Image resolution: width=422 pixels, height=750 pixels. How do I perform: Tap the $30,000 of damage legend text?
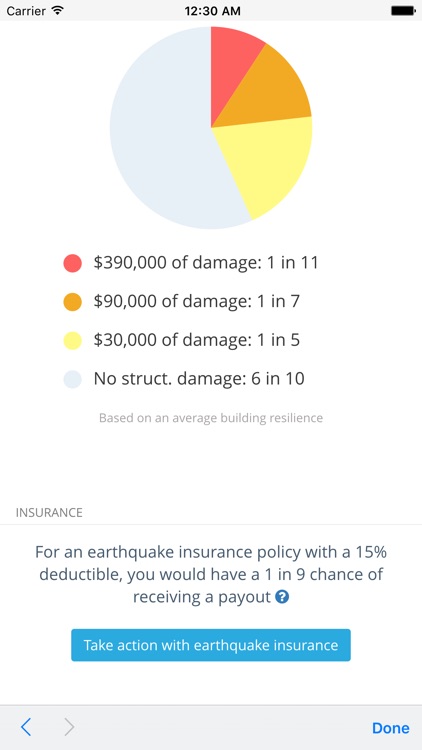197,341
